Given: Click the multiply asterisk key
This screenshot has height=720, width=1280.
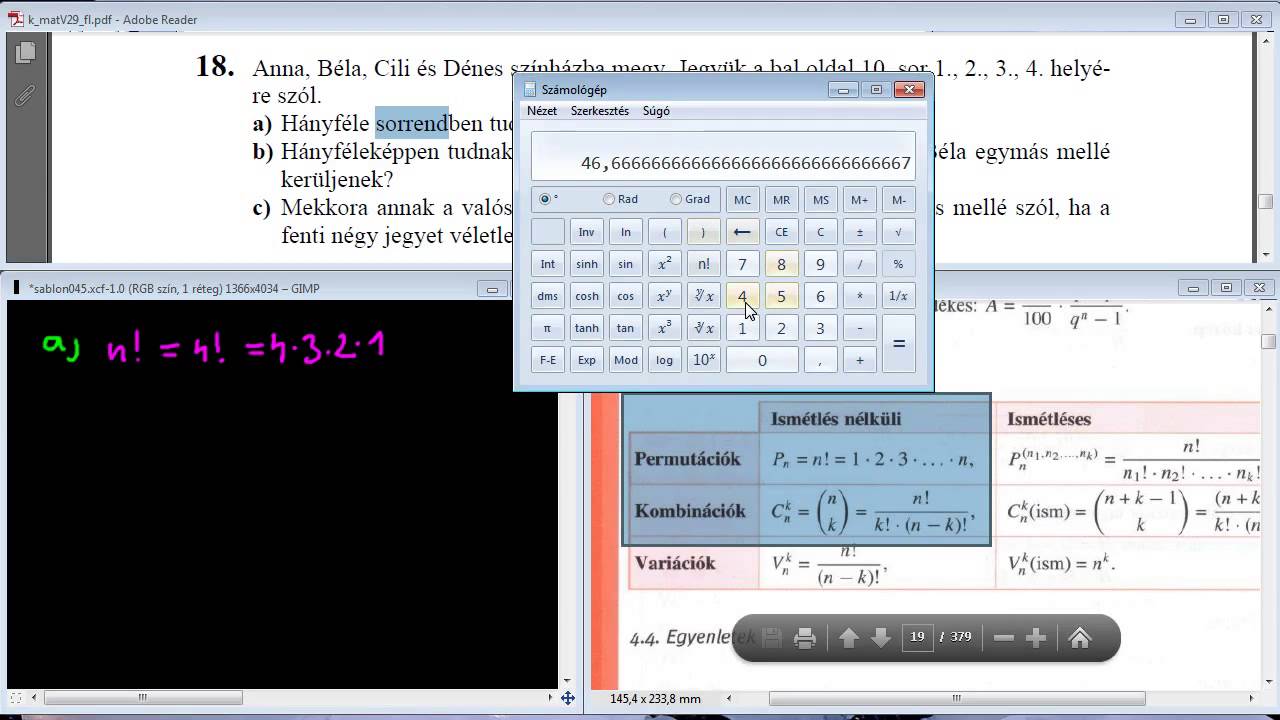Looking at the screenshot, I should [x=859, y=296].
